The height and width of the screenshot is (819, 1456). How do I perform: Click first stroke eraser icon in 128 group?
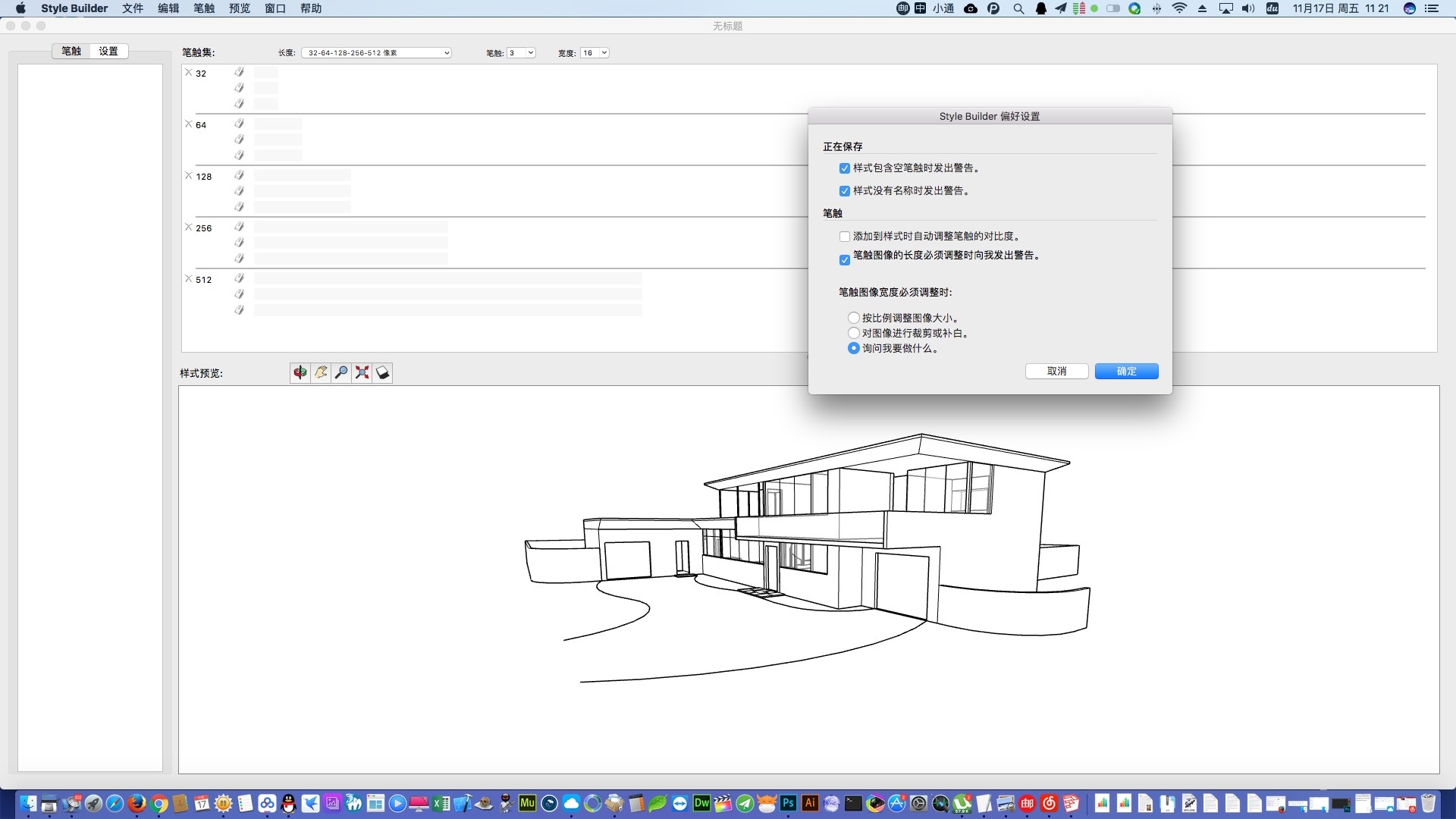[x=239, y=175]
